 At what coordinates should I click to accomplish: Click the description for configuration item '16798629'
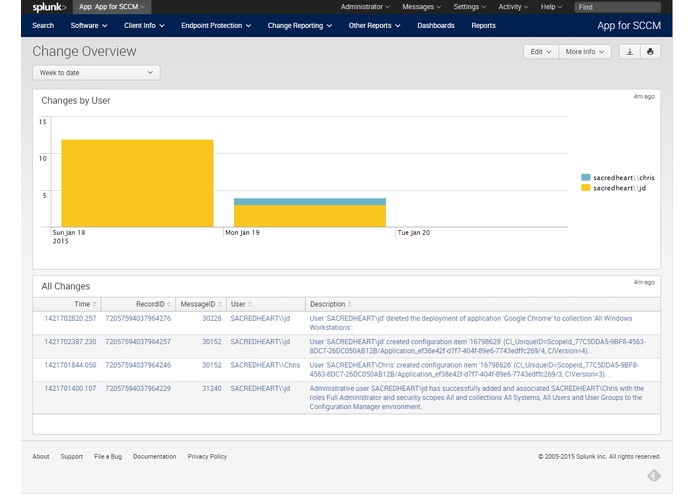point(477,346)
